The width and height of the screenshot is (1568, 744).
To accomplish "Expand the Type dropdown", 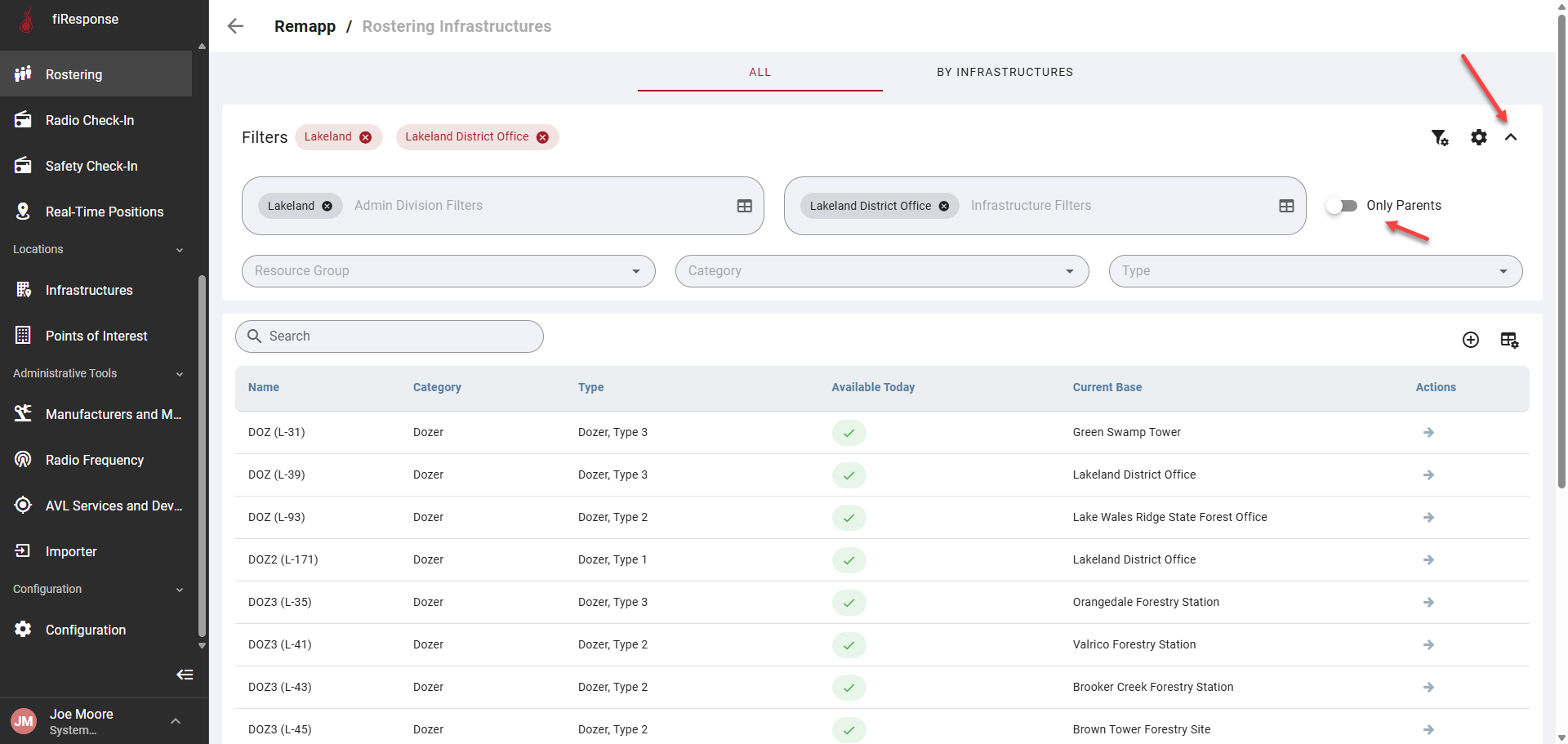I will (x=1315, y=271).
